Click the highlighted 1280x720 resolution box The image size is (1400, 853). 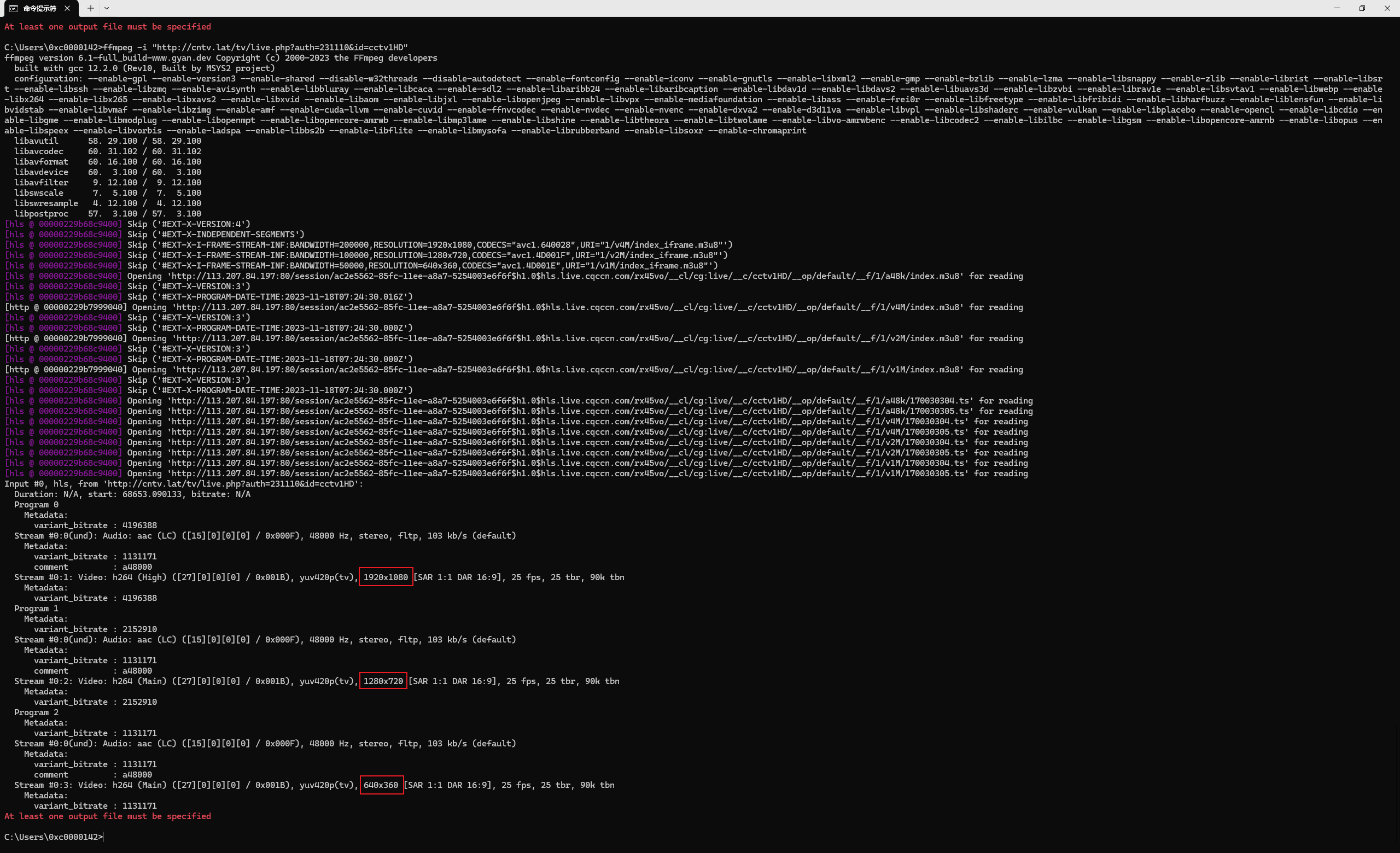pos(382,681)
